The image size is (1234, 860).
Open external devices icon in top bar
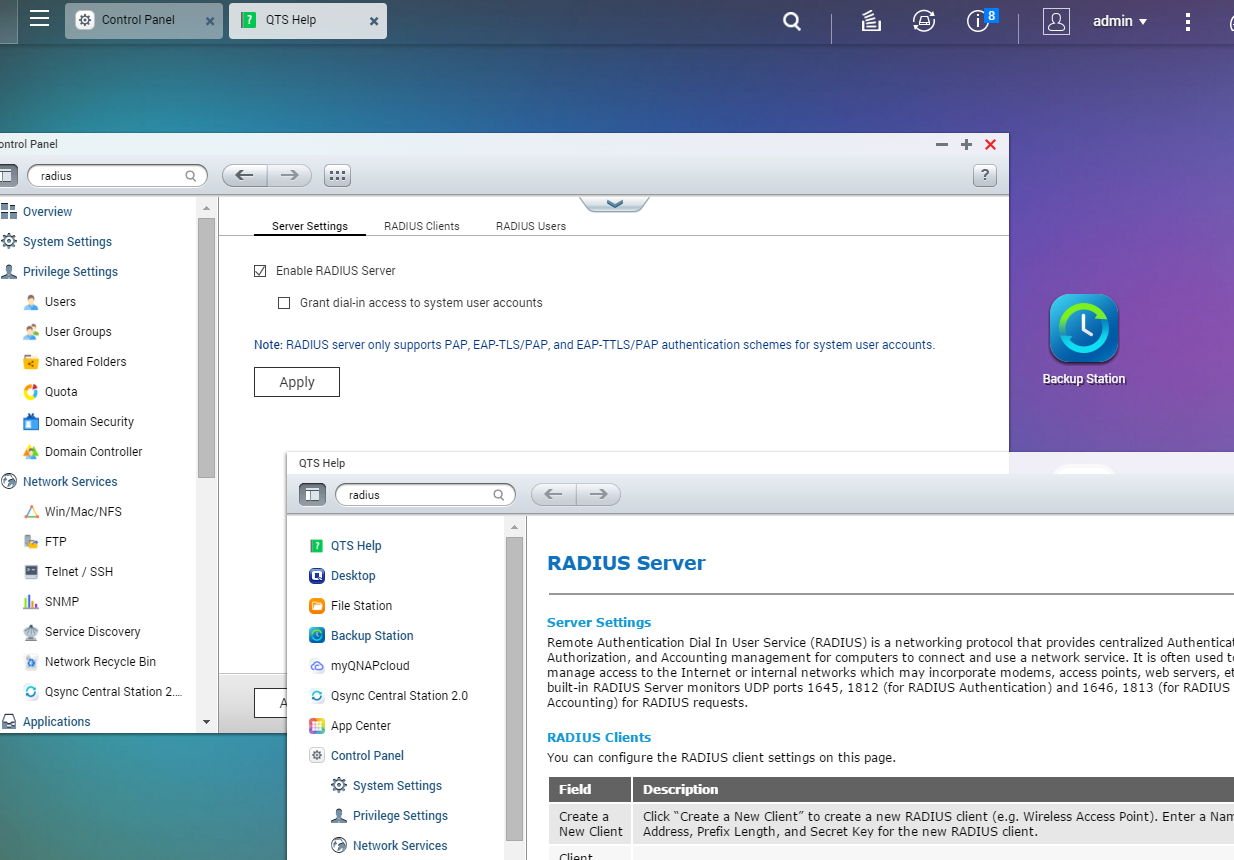(x=924, y=21)
